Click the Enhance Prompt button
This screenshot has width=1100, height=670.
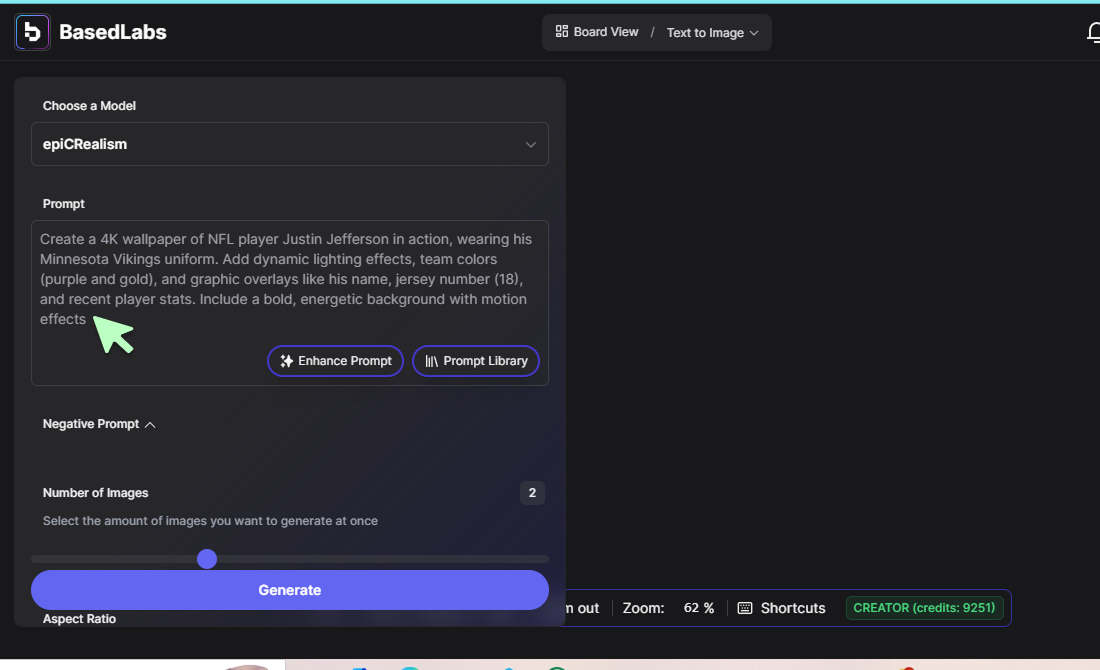pos(335,361)
